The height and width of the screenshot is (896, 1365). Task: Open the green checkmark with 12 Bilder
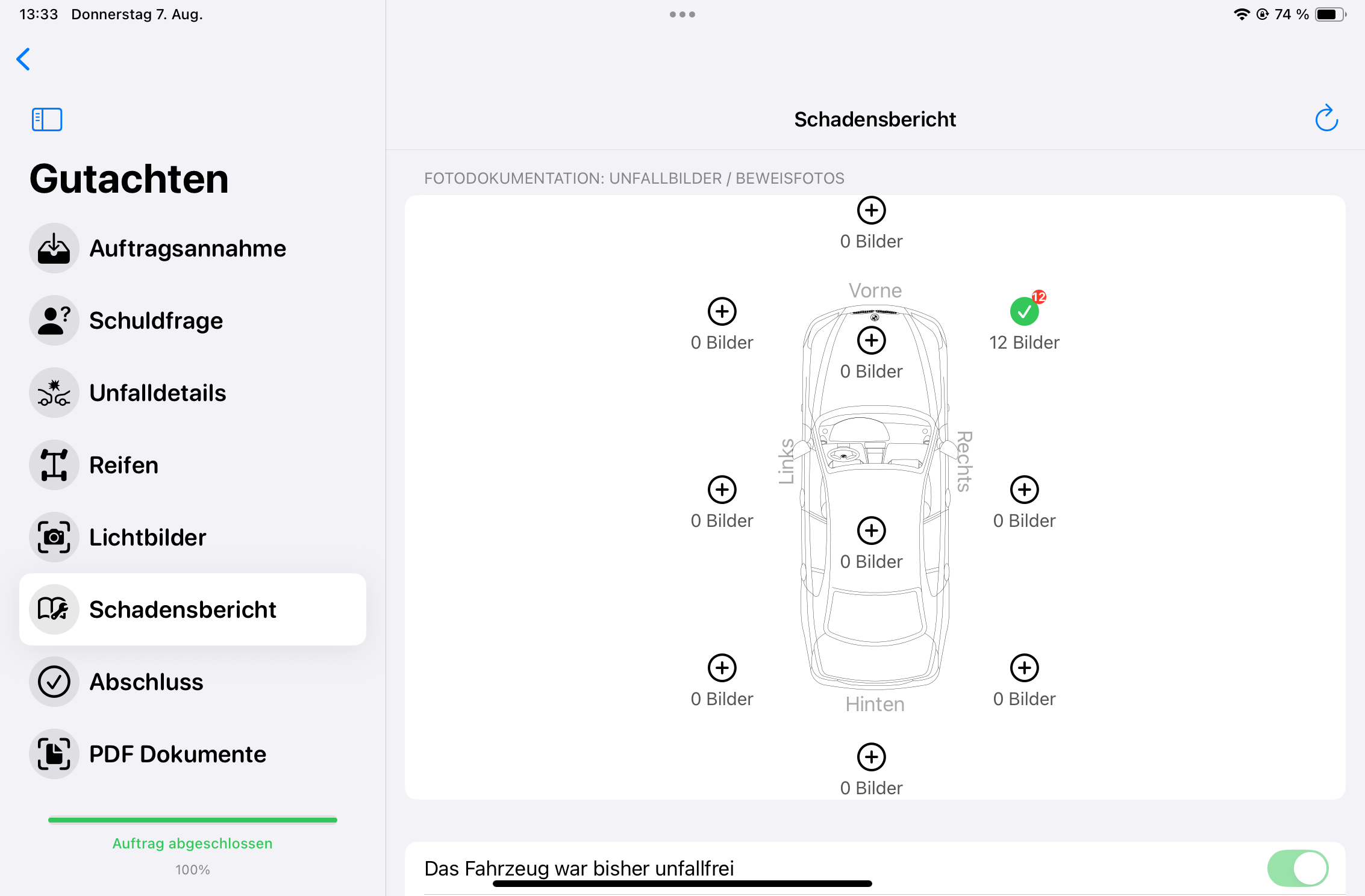[1024, 312]
